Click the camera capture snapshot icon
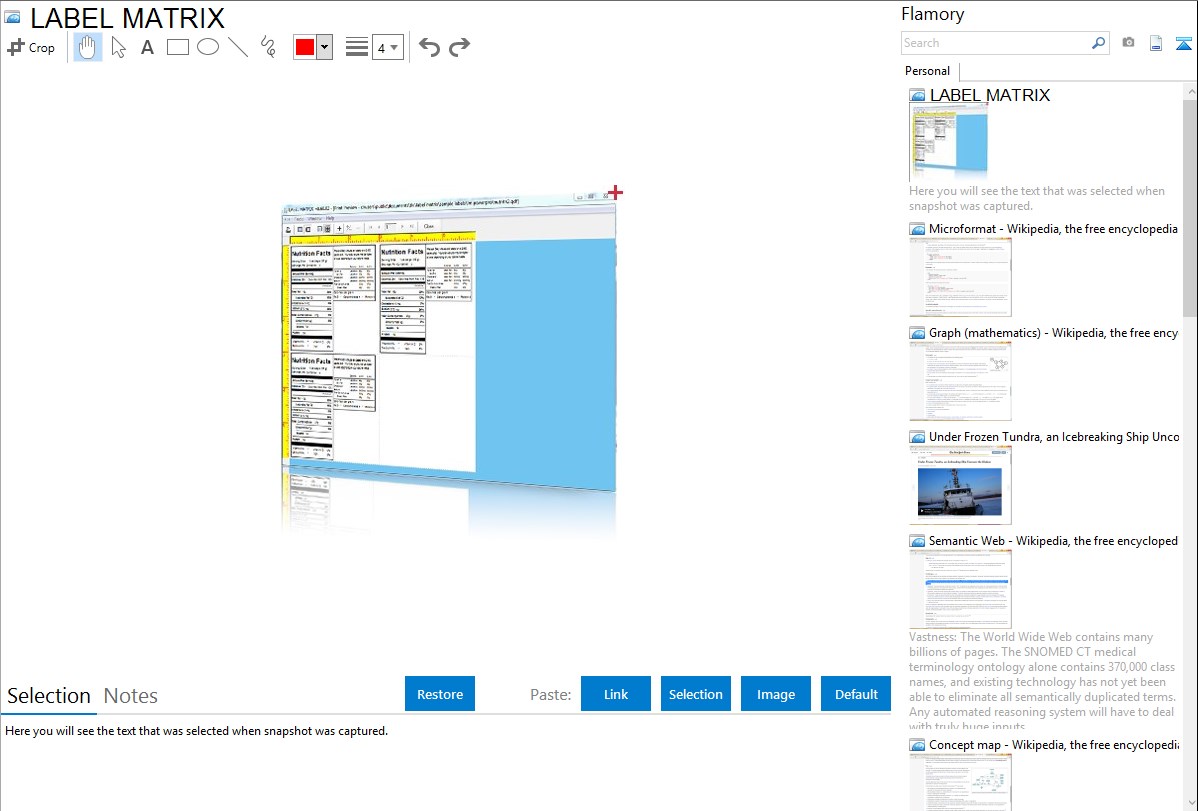 pos(1128,43)
